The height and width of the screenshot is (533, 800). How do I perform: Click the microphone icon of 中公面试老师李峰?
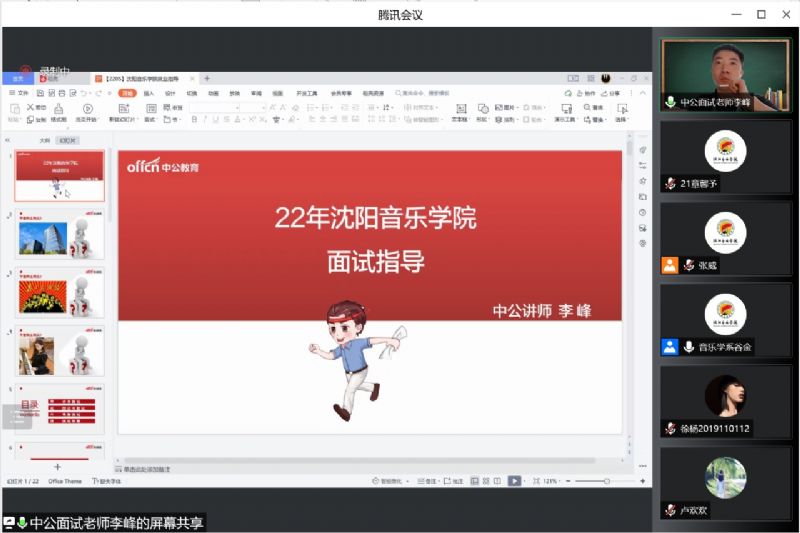[671, 102]
